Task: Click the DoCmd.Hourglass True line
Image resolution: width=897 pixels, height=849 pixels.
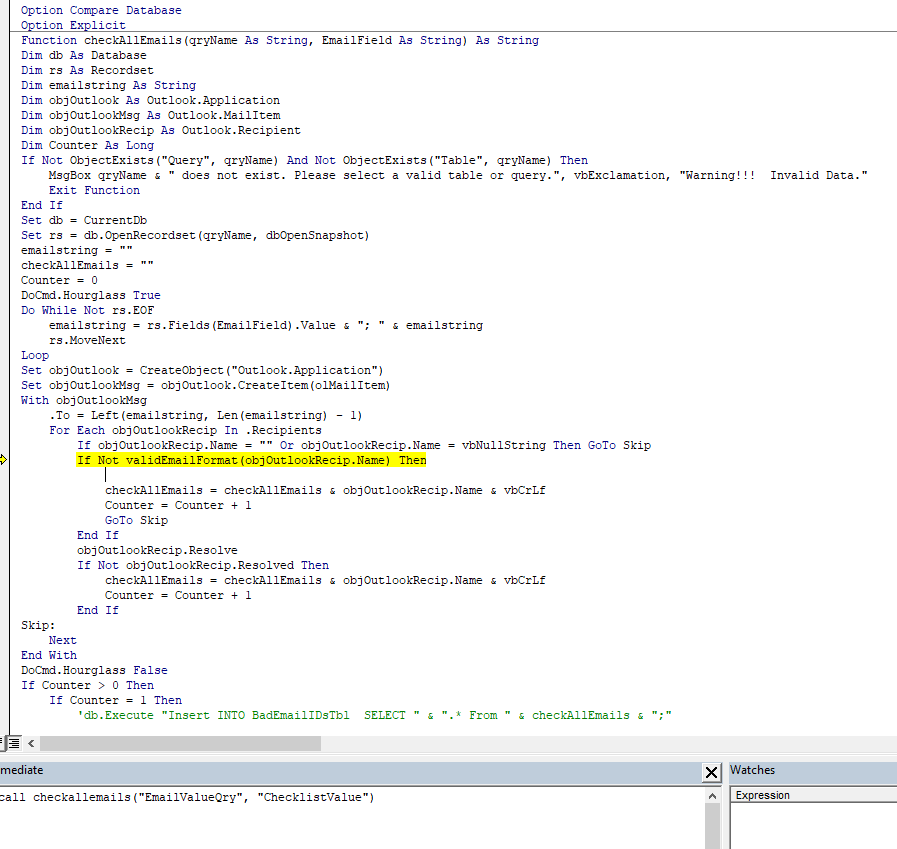Action: click(91, 295)
